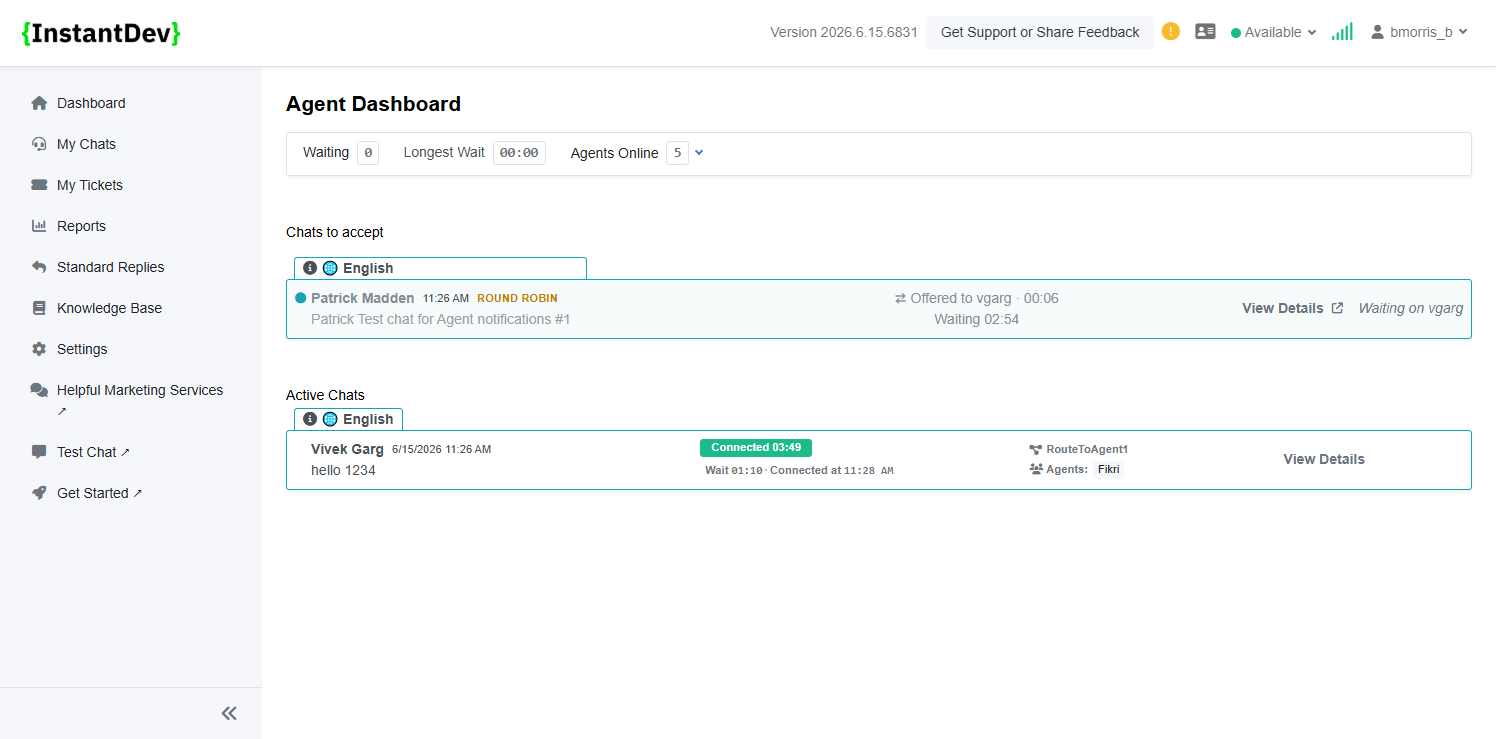Screen dimensions: 1496x739
Task: Click the Test Chat speech-bubble icon
Action: pos(39,452)
